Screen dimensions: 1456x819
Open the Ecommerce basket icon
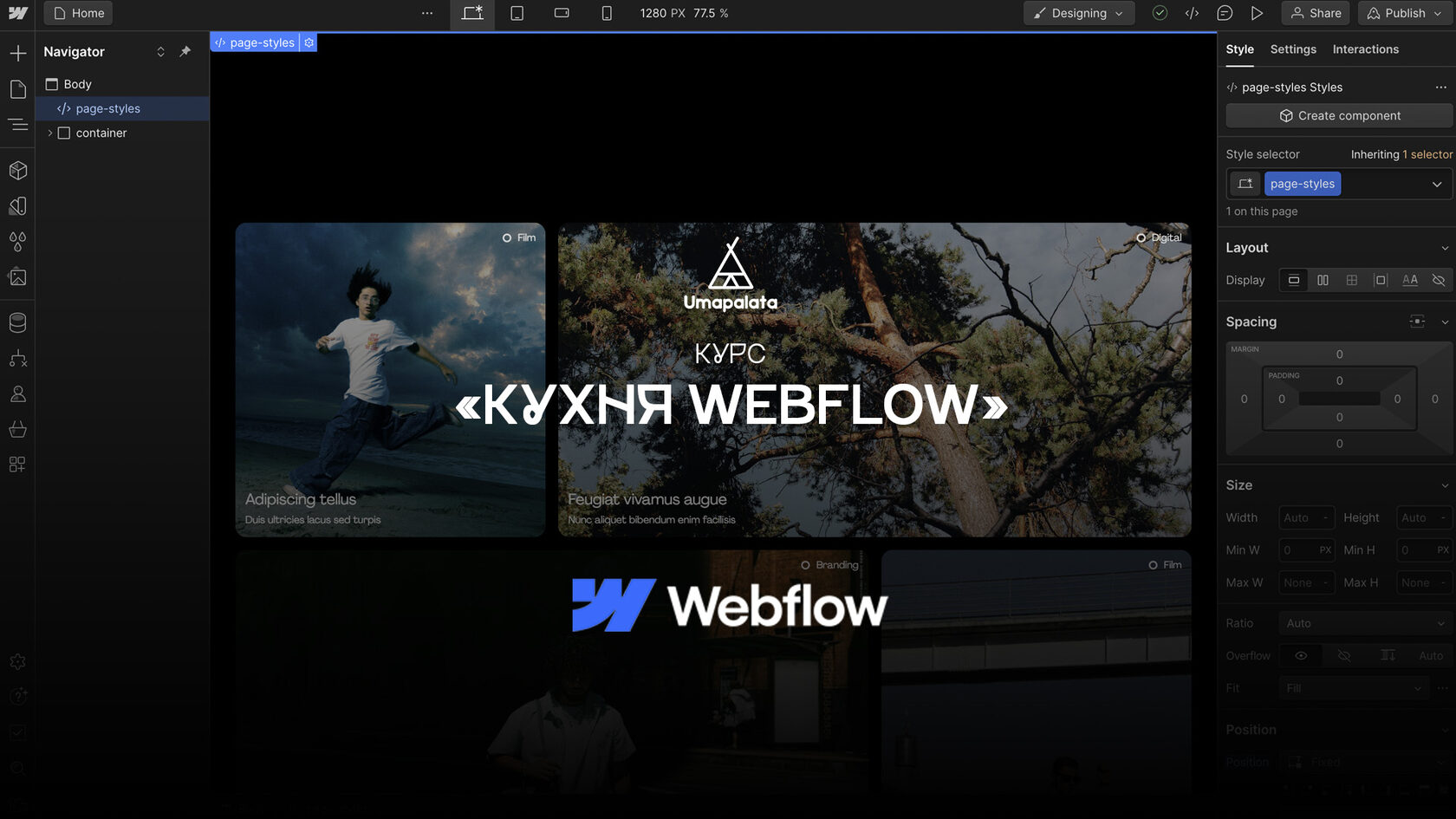17,429
